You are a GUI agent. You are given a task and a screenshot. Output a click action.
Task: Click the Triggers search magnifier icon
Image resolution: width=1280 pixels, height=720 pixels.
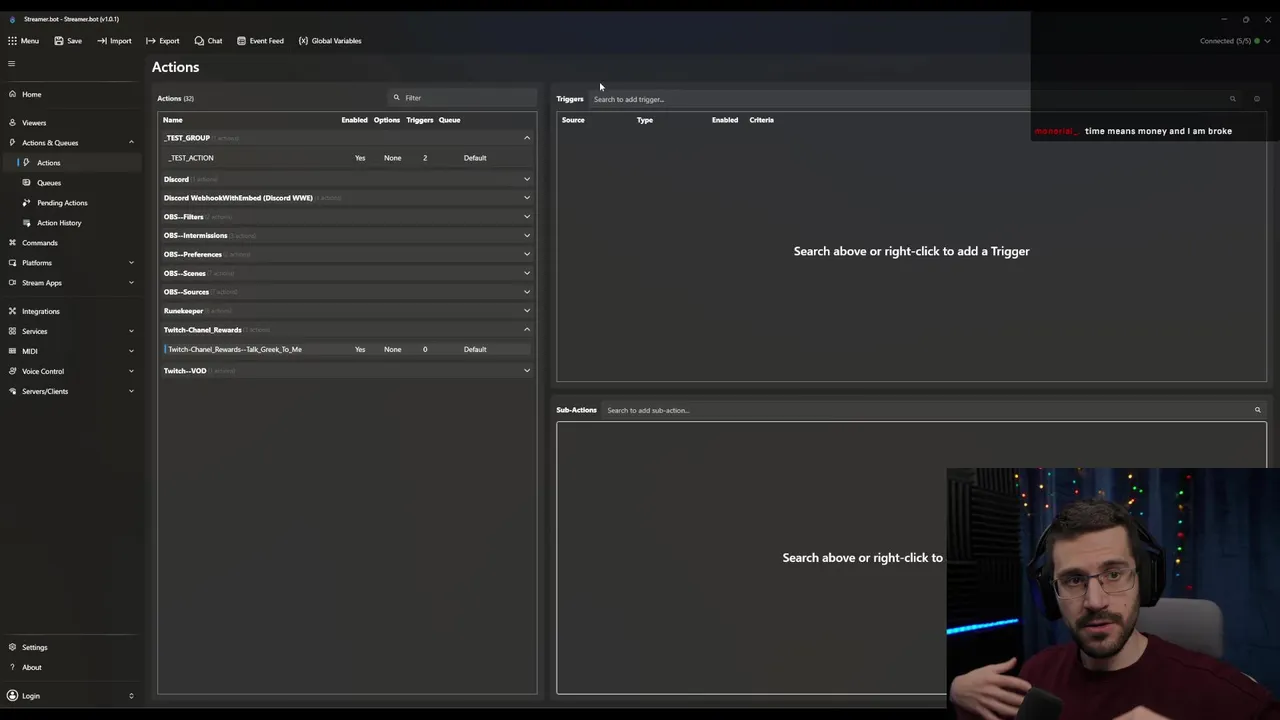pyautogui.click(x=1233, y=99)
